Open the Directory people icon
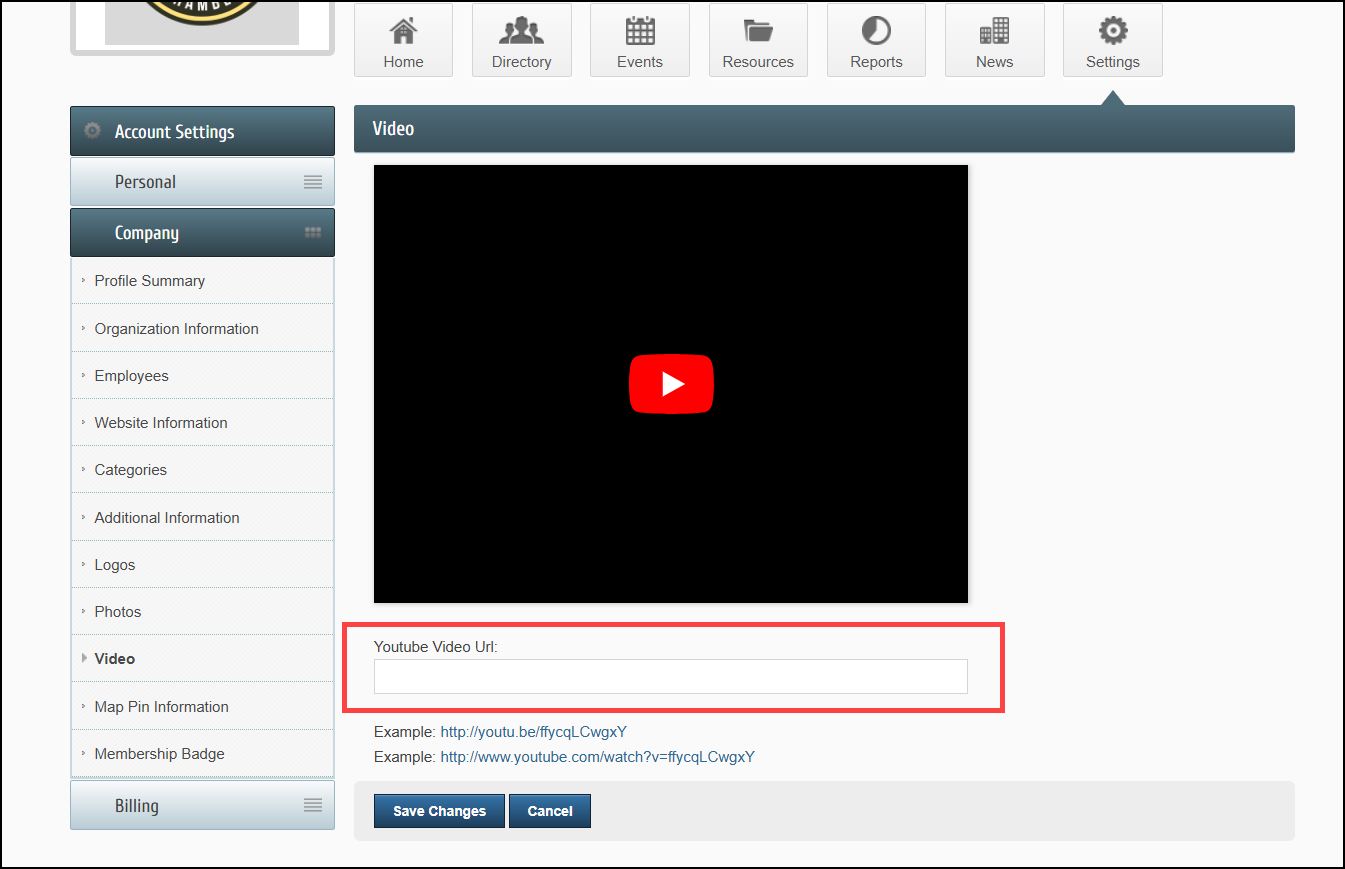 [x=521, y=32]
